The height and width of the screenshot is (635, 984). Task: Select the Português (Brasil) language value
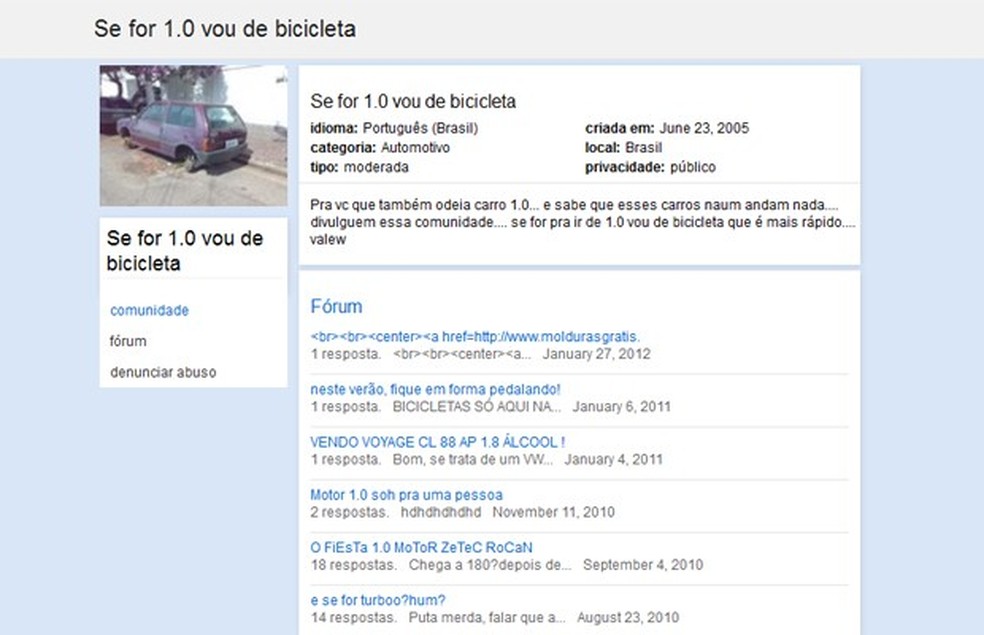pyautogui.click(x=420, y=128)
